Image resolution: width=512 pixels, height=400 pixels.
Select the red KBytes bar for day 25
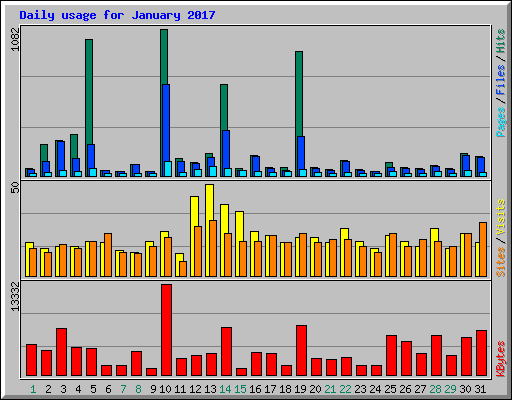(391, 356)
